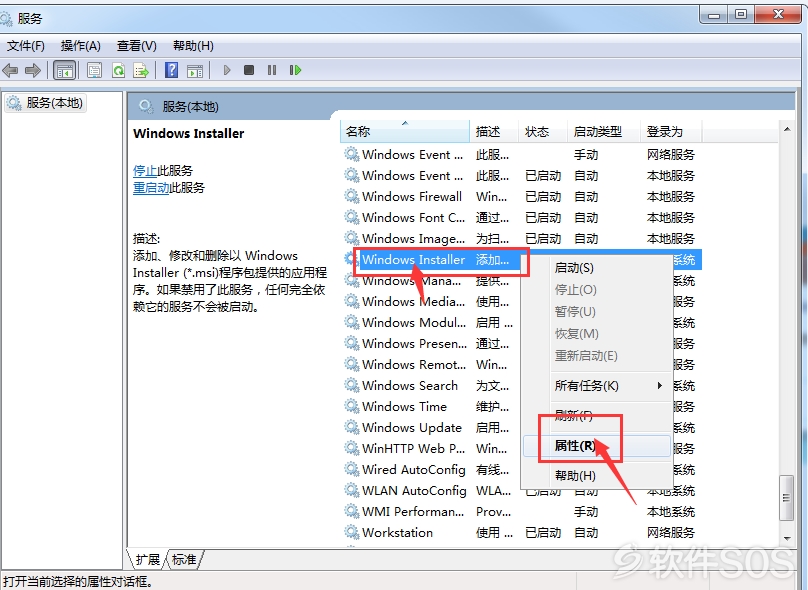
Task: Click the scroll down arrow of the services list
Action: [x=787, y=538]
